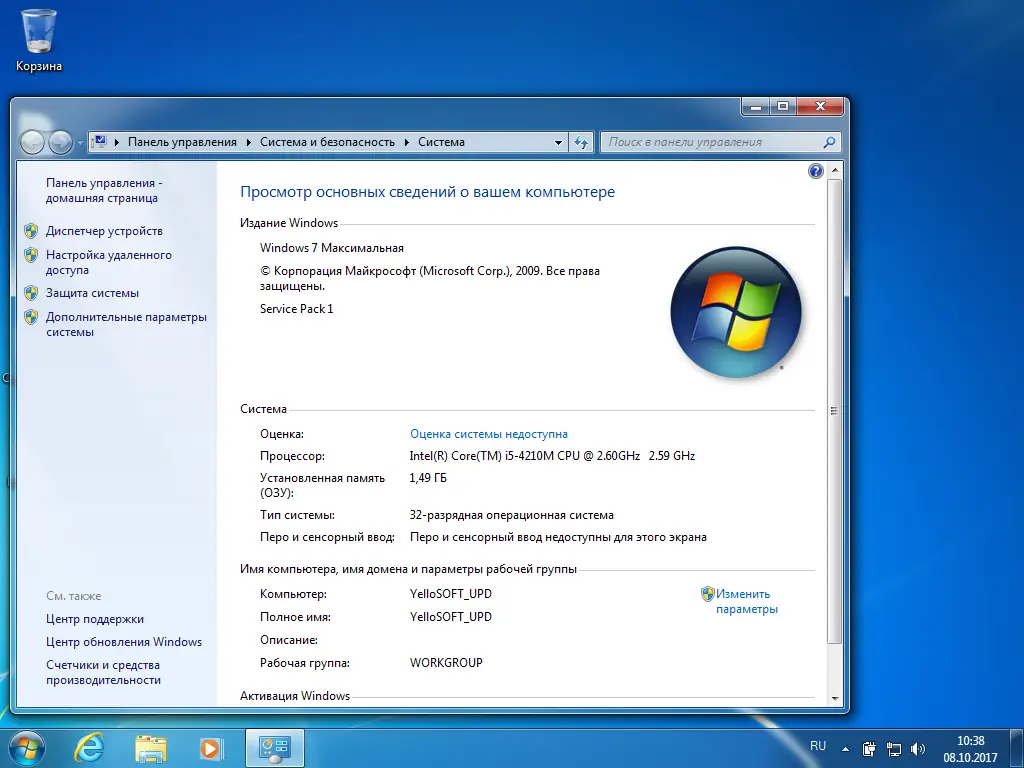This screenshot has width=1024, height=768.
Task: Expand the arrow after Панель управления breadcrumb
Action: click(x=249, y=142)
